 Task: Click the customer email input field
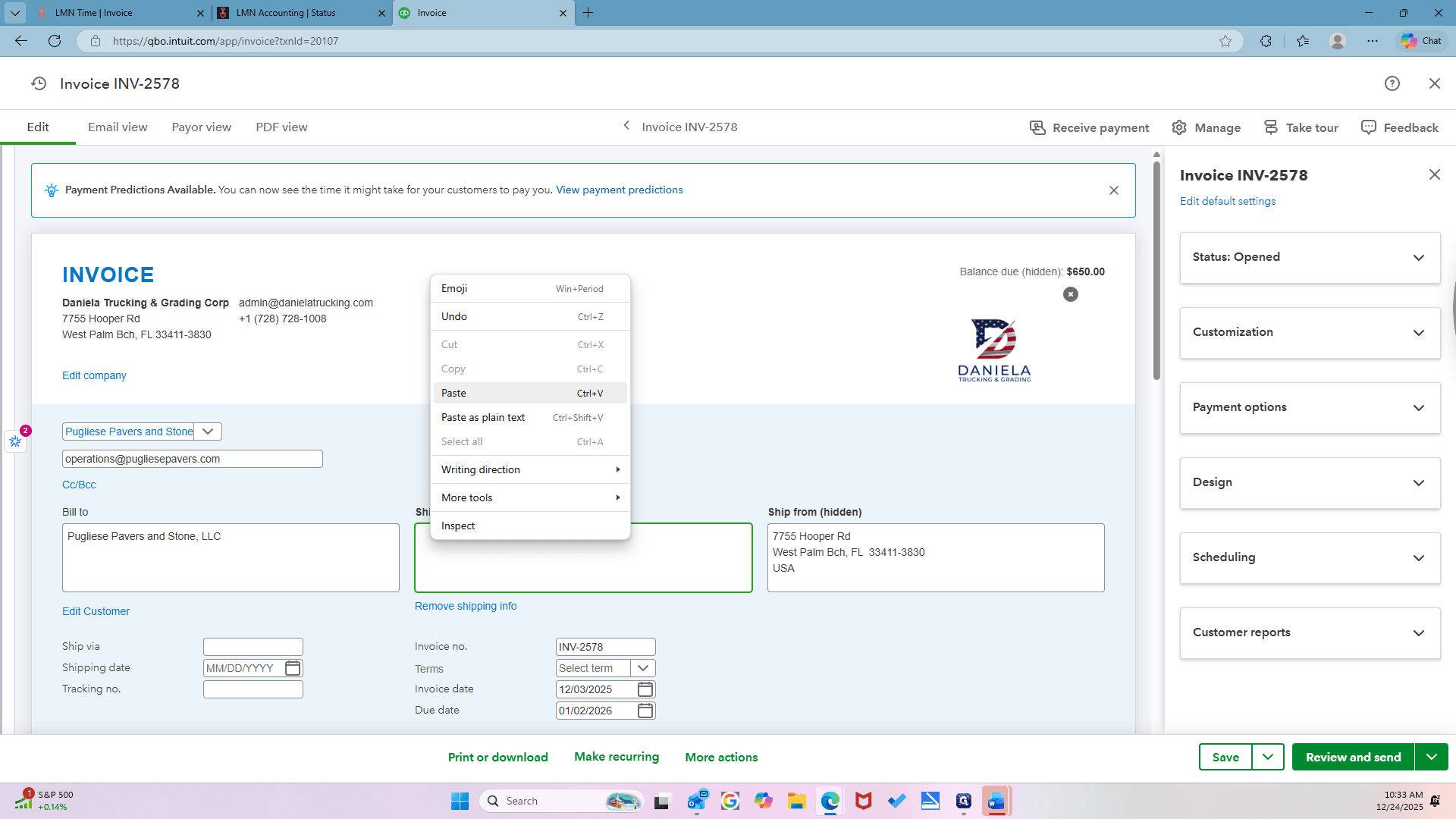[x=193, y=459]
